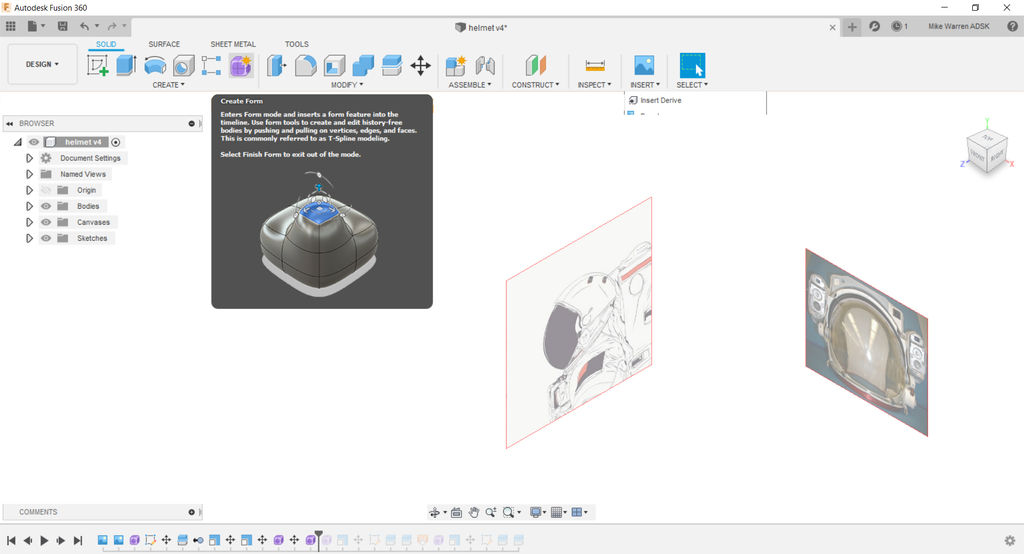Select the Fillet tool

click(305, 65)
